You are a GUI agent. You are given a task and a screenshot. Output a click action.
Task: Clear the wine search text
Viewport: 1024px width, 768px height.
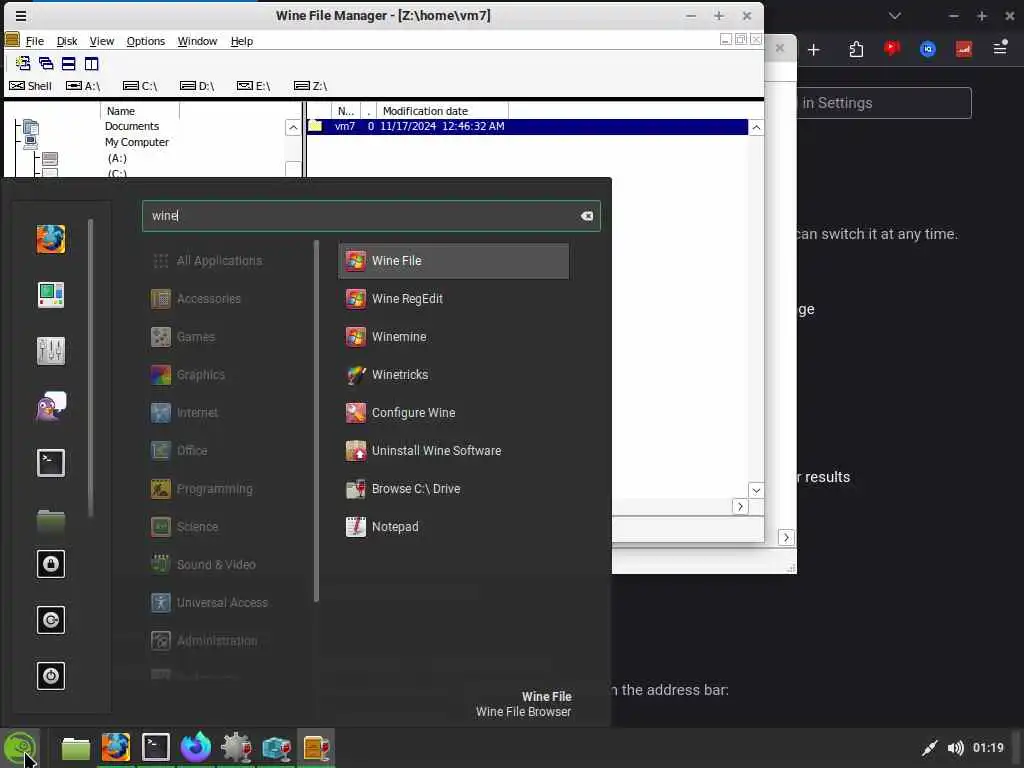tap(586, 216)
